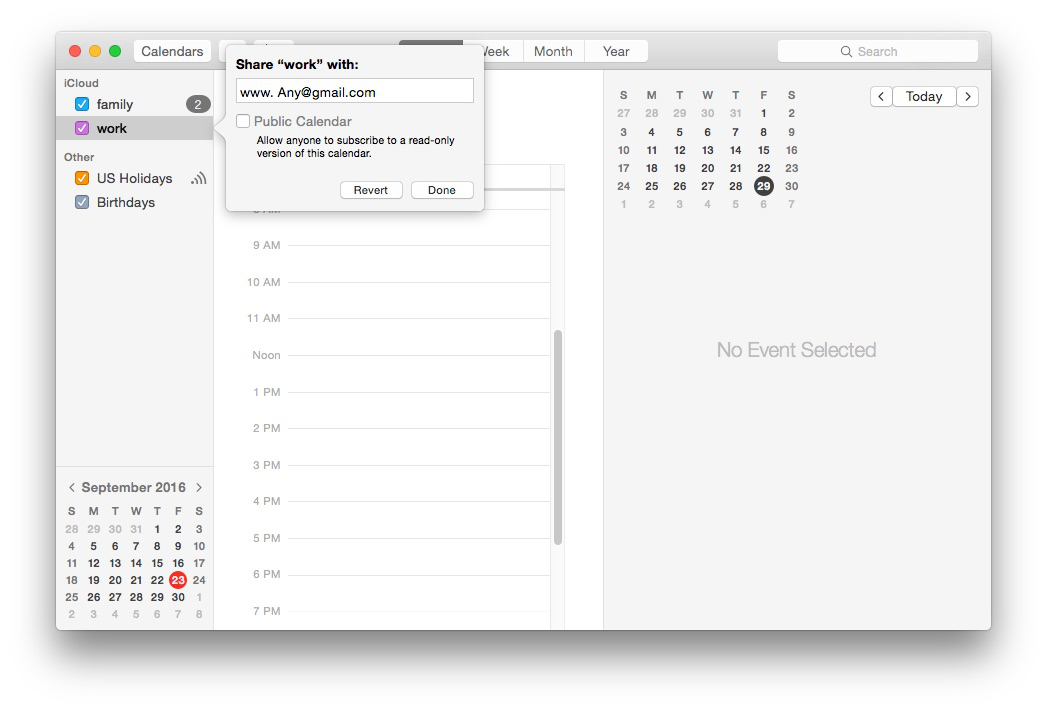Click the green zoom window button
Viewport: 1047px width, 710px height.
point(115,51)
